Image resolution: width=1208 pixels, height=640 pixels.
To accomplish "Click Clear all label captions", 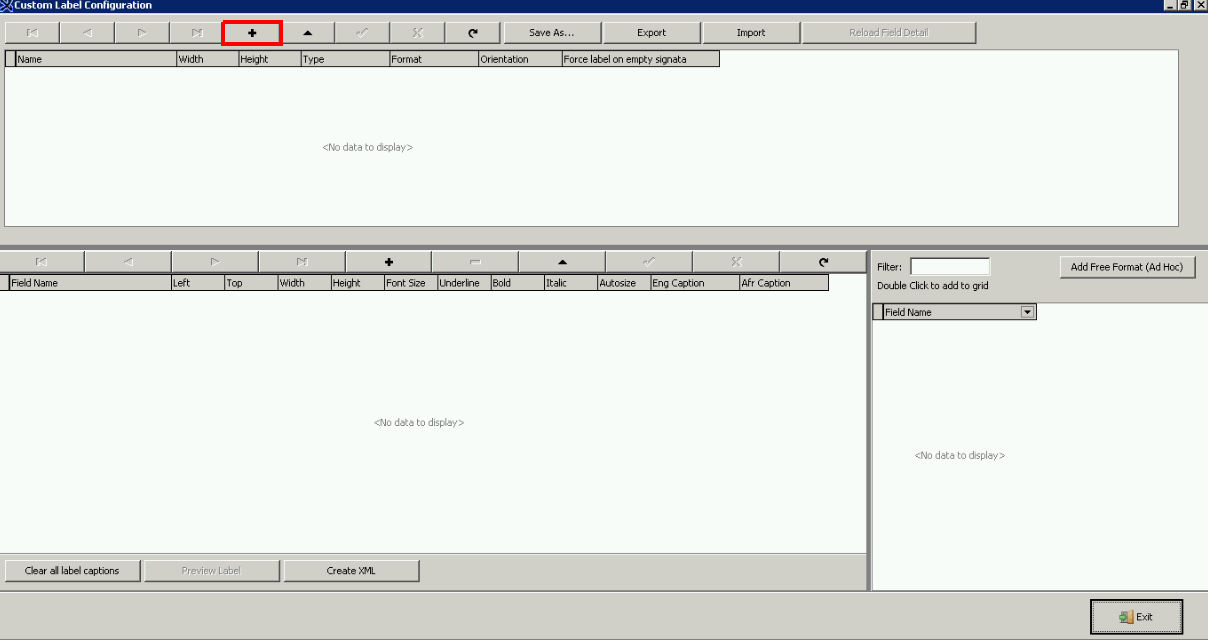I will (72, 571).
